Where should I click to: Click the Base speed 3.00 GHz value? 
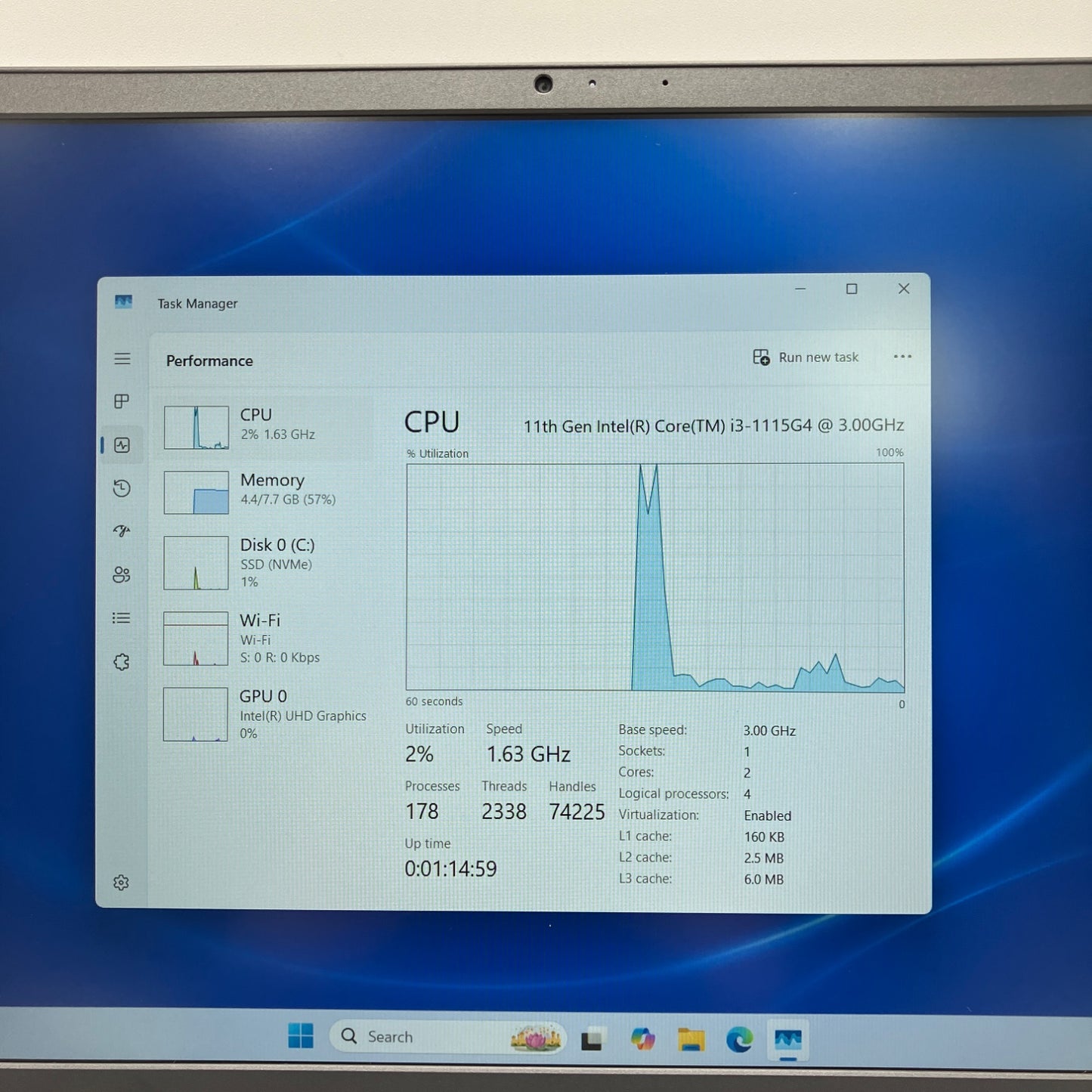click(769, 731)
